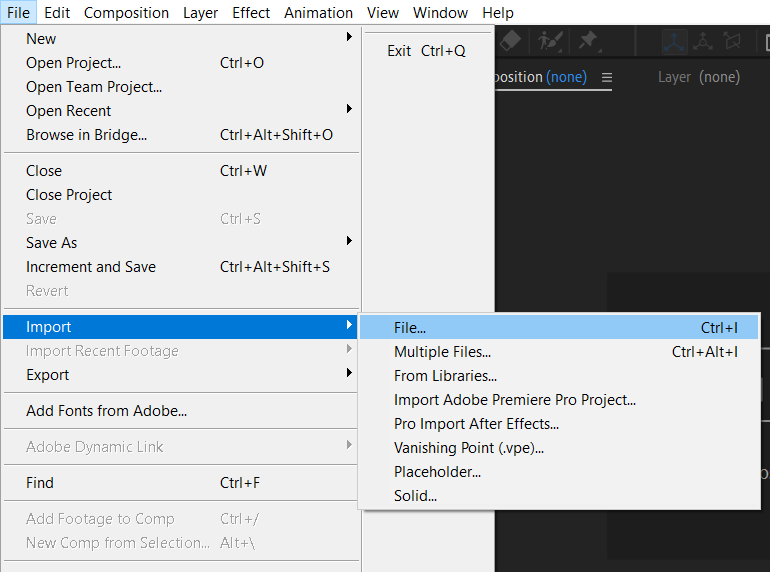The width and height of the screenshot is (770, 572).
Task: Open the Export submenu
Action: [349, 374]
